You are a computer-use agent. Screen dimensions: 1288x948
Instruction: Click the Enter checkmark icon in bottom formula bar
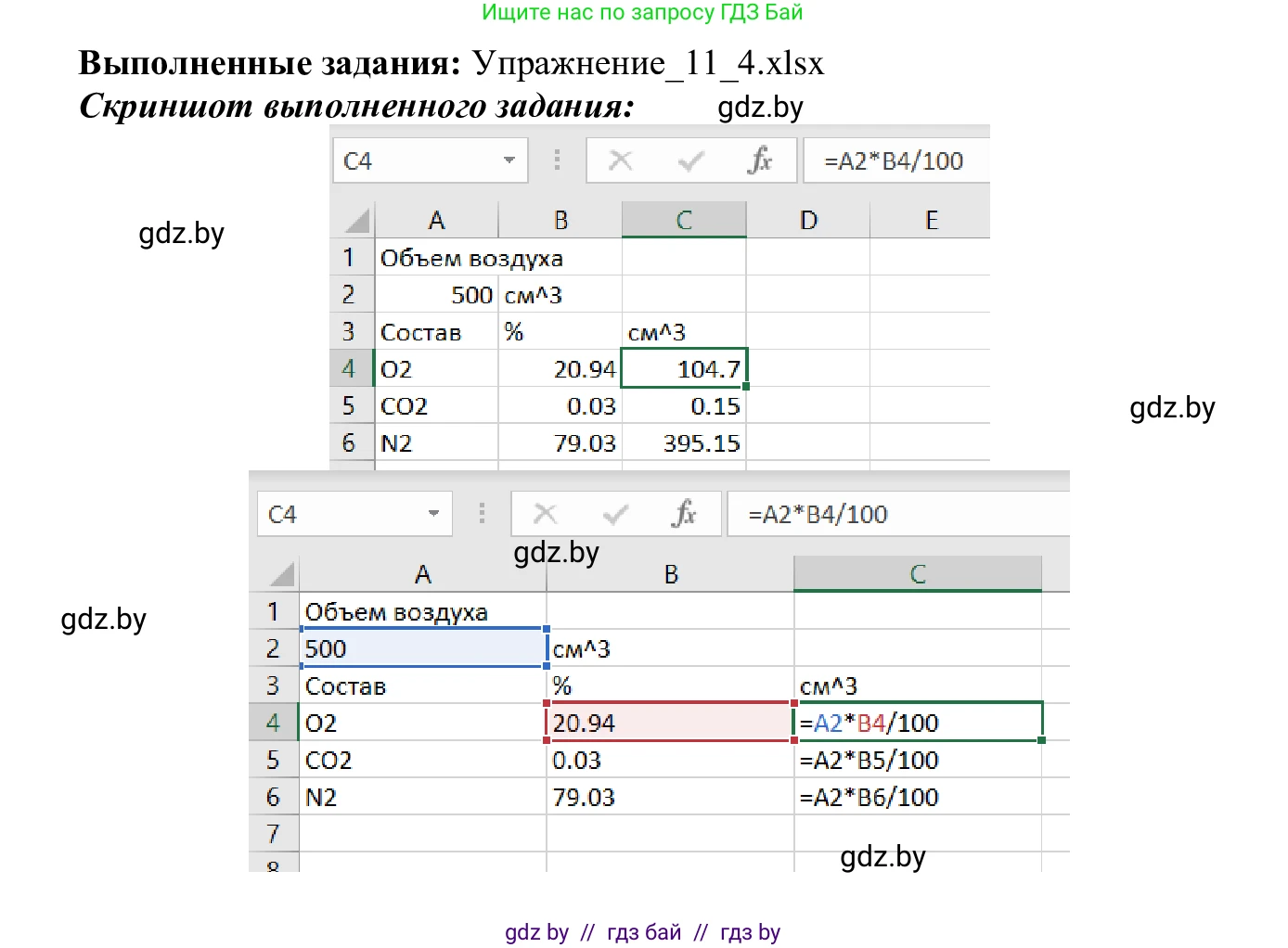point(615,513)
